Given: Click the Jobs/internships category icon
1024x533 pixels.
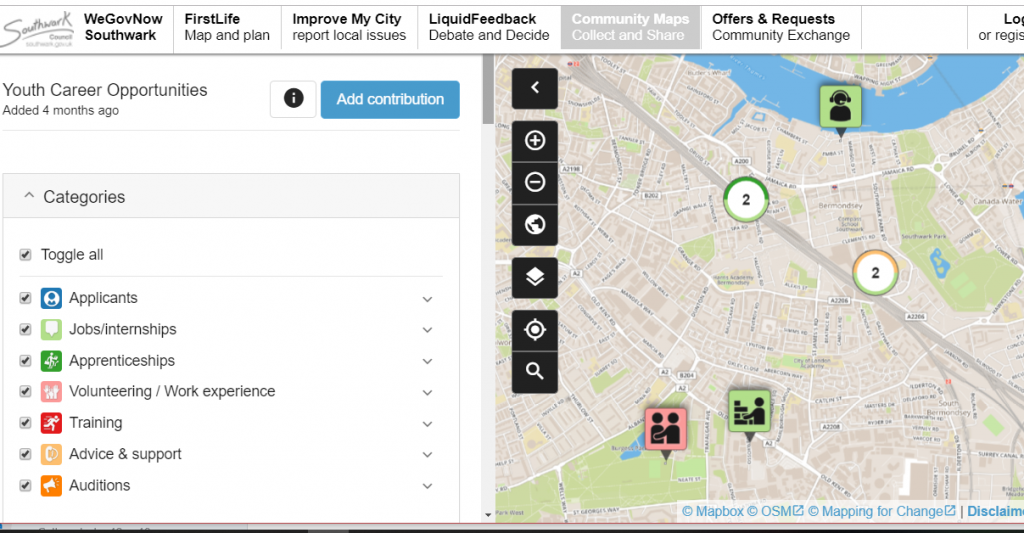Looking at the screenshot, I should pos(51,329).
